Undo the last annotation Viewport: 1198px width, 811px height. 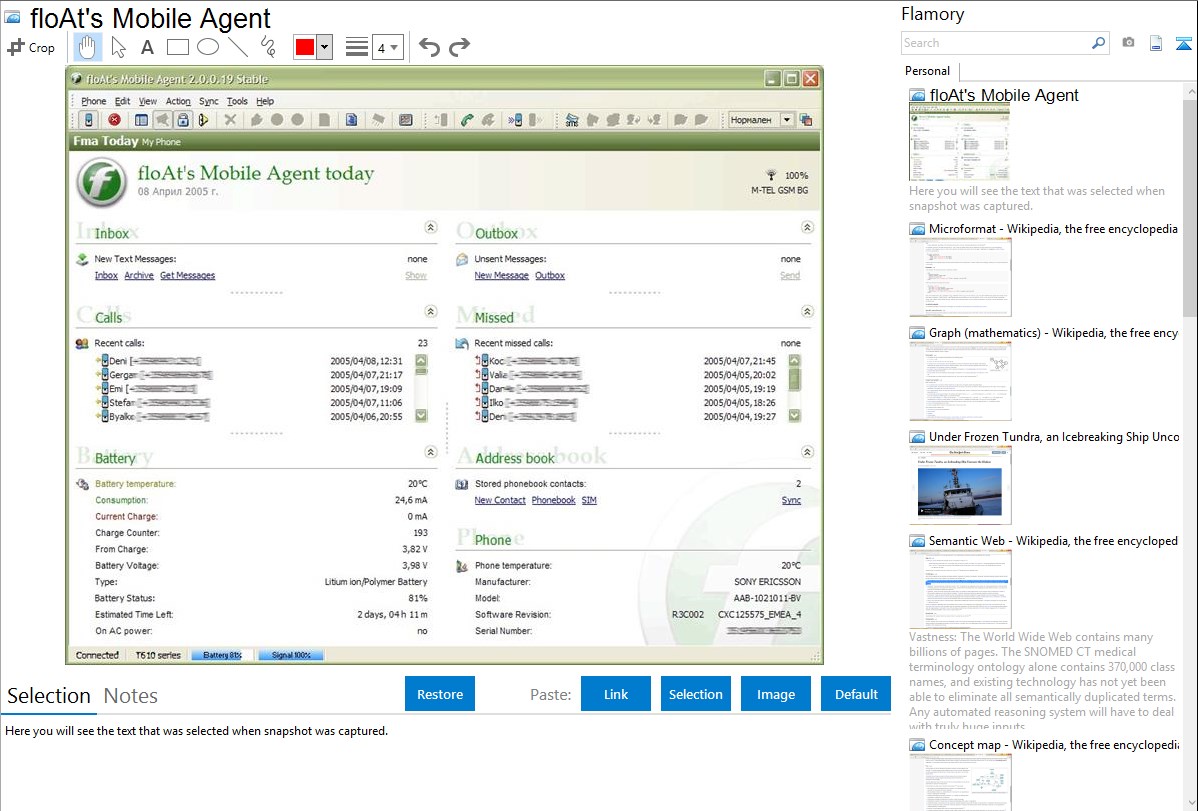click(x=429, y=47)
